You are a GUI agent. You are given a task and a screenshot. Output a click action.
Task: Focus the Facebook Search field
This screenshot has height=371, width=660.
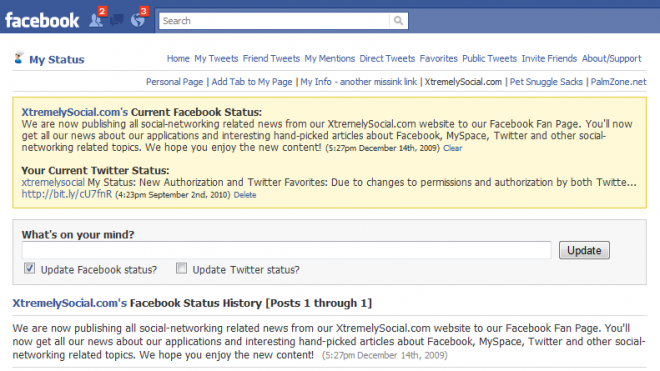(274, 21)
